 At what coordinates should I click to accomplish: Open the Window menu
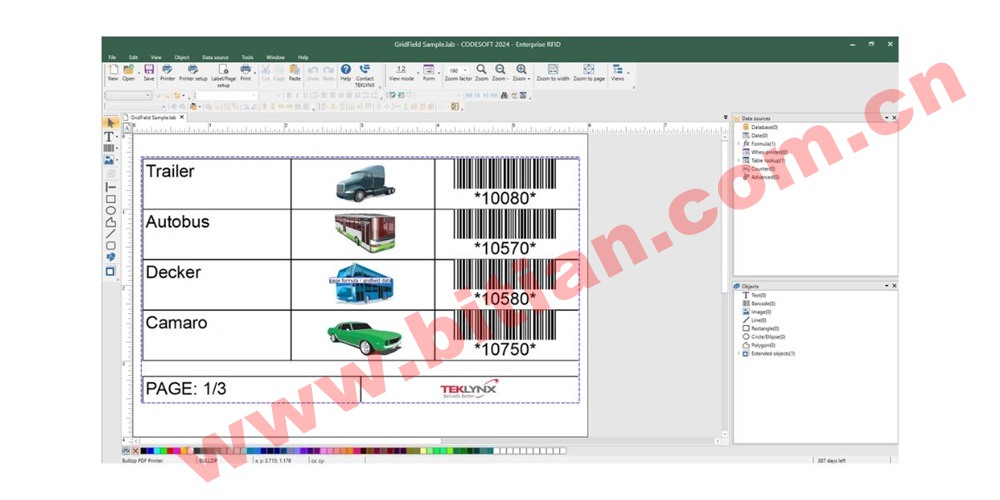(276, 57)
